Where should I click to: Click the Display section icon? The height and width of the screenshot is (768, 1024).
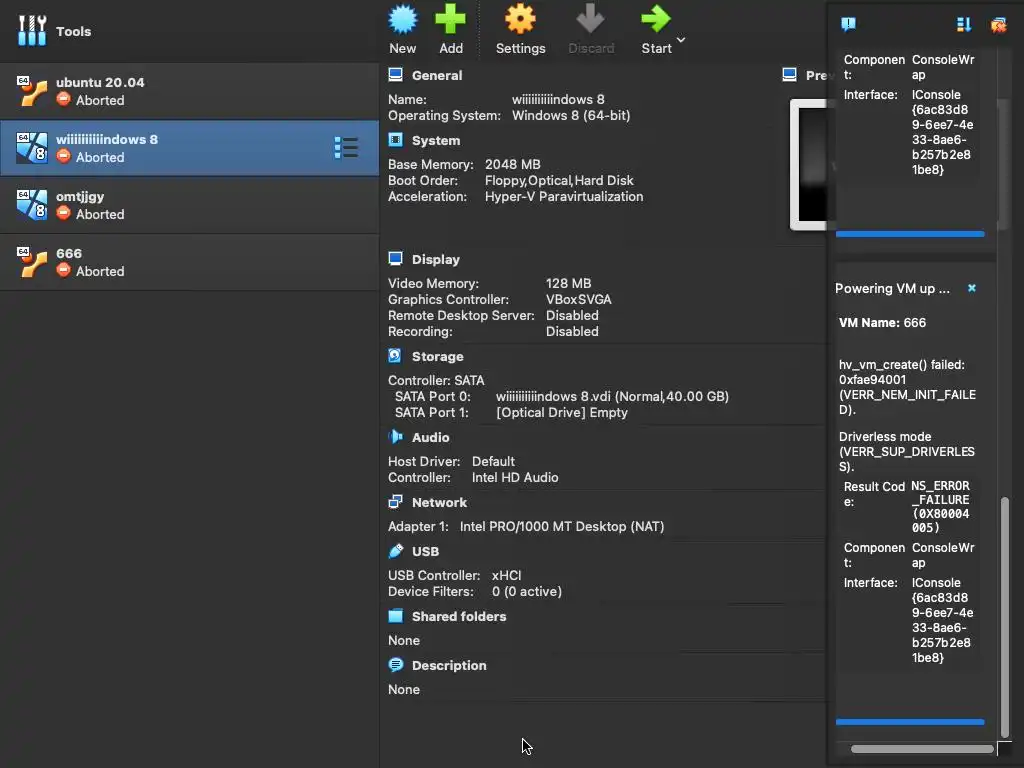coord(396,259)
